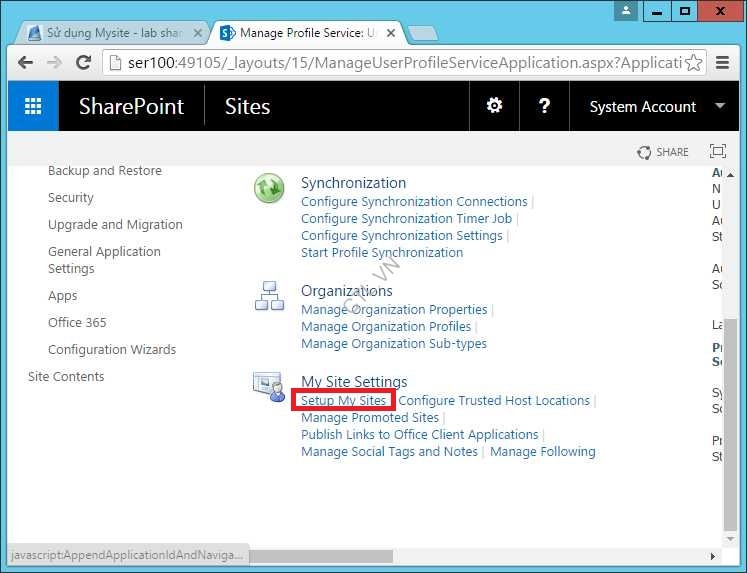Screen dimensions: 747x573
Task: Click the Synchronization section icon
Action: point(269,188)
